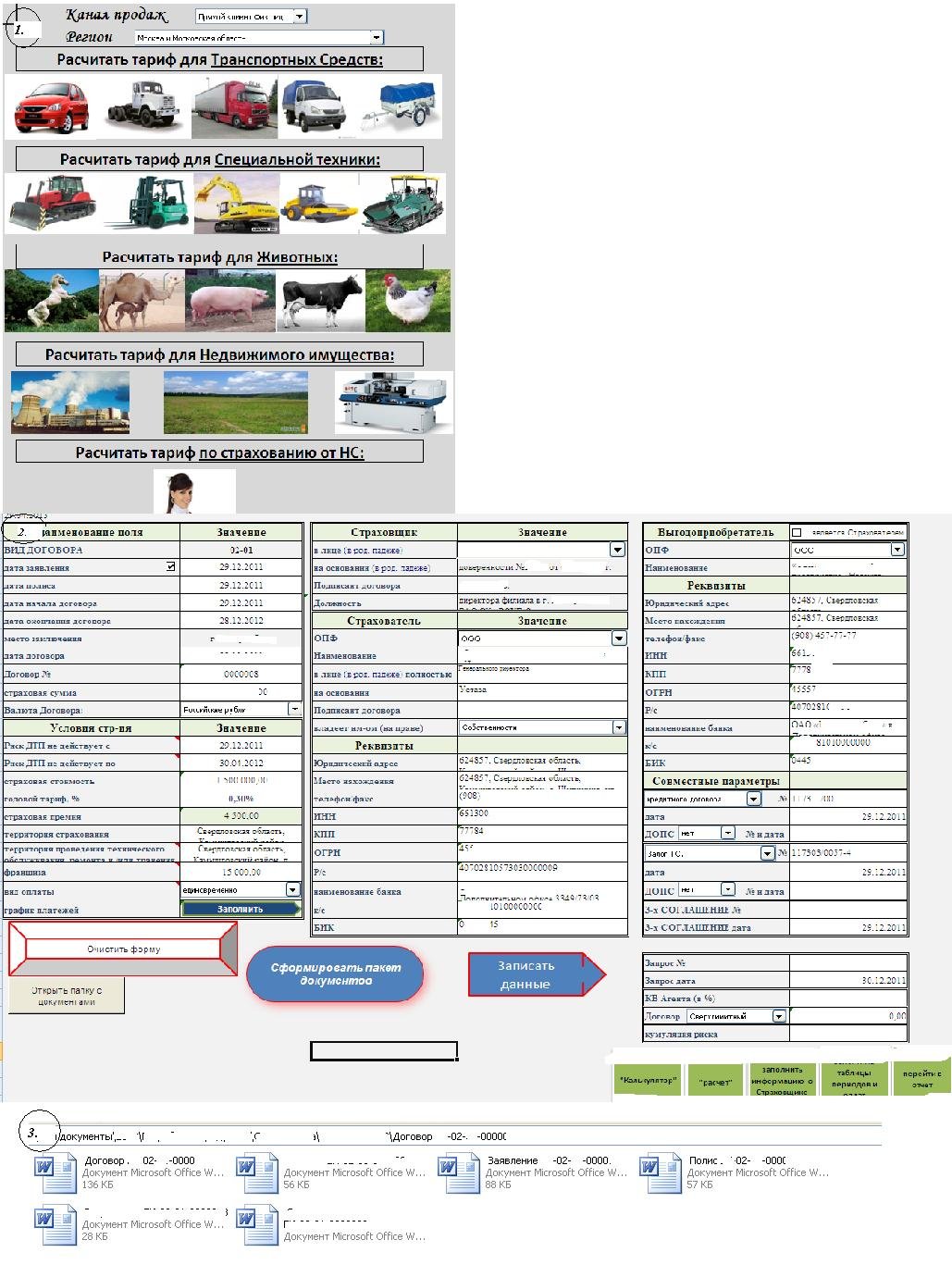Expand the 'владеет им-ом (на праве)' dropdown
952x1265 pixels.
pos(619,727)
